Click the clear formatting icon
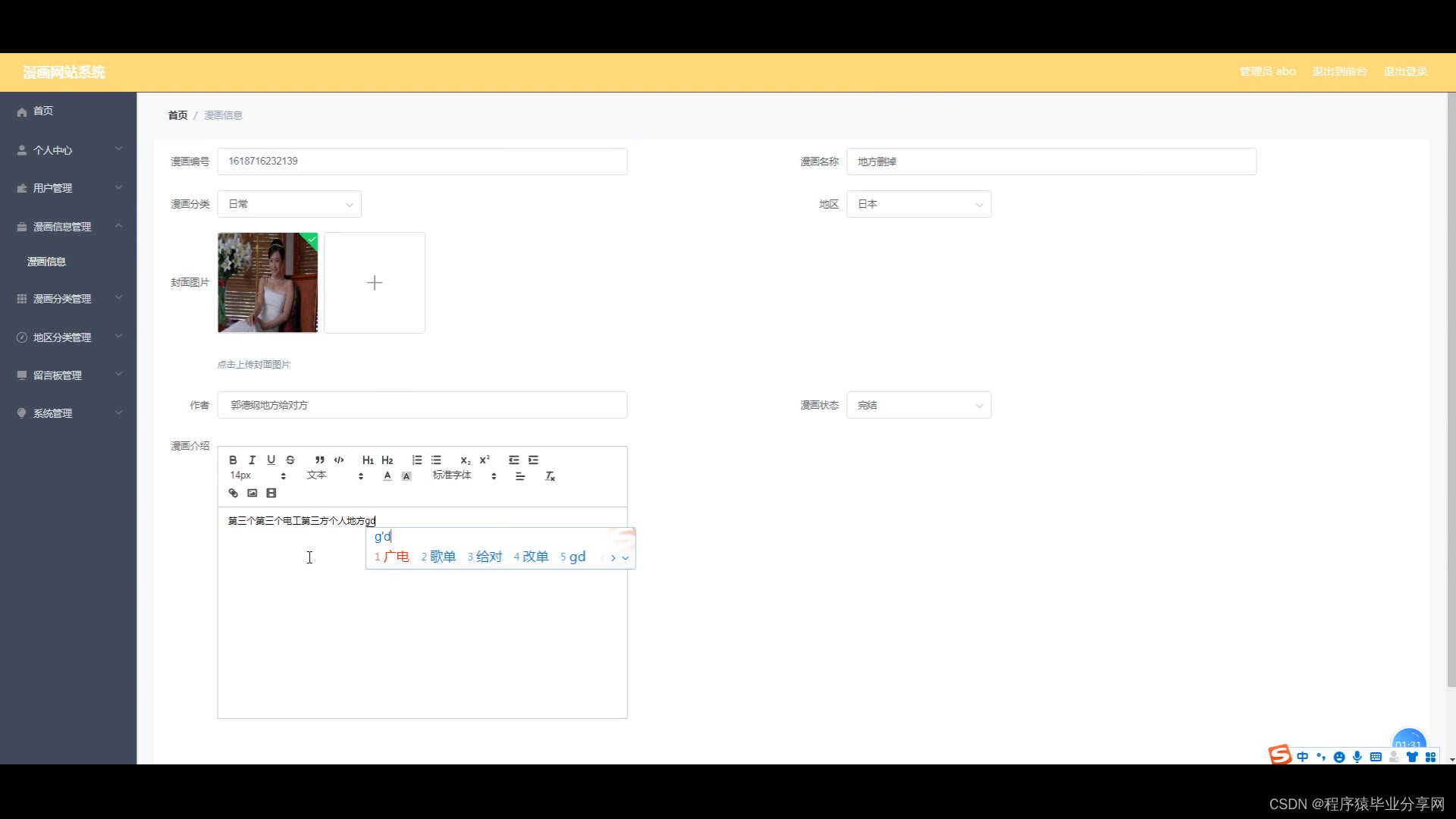The height and width of the screenshot is (819, 1456). [x=550, y=477]
